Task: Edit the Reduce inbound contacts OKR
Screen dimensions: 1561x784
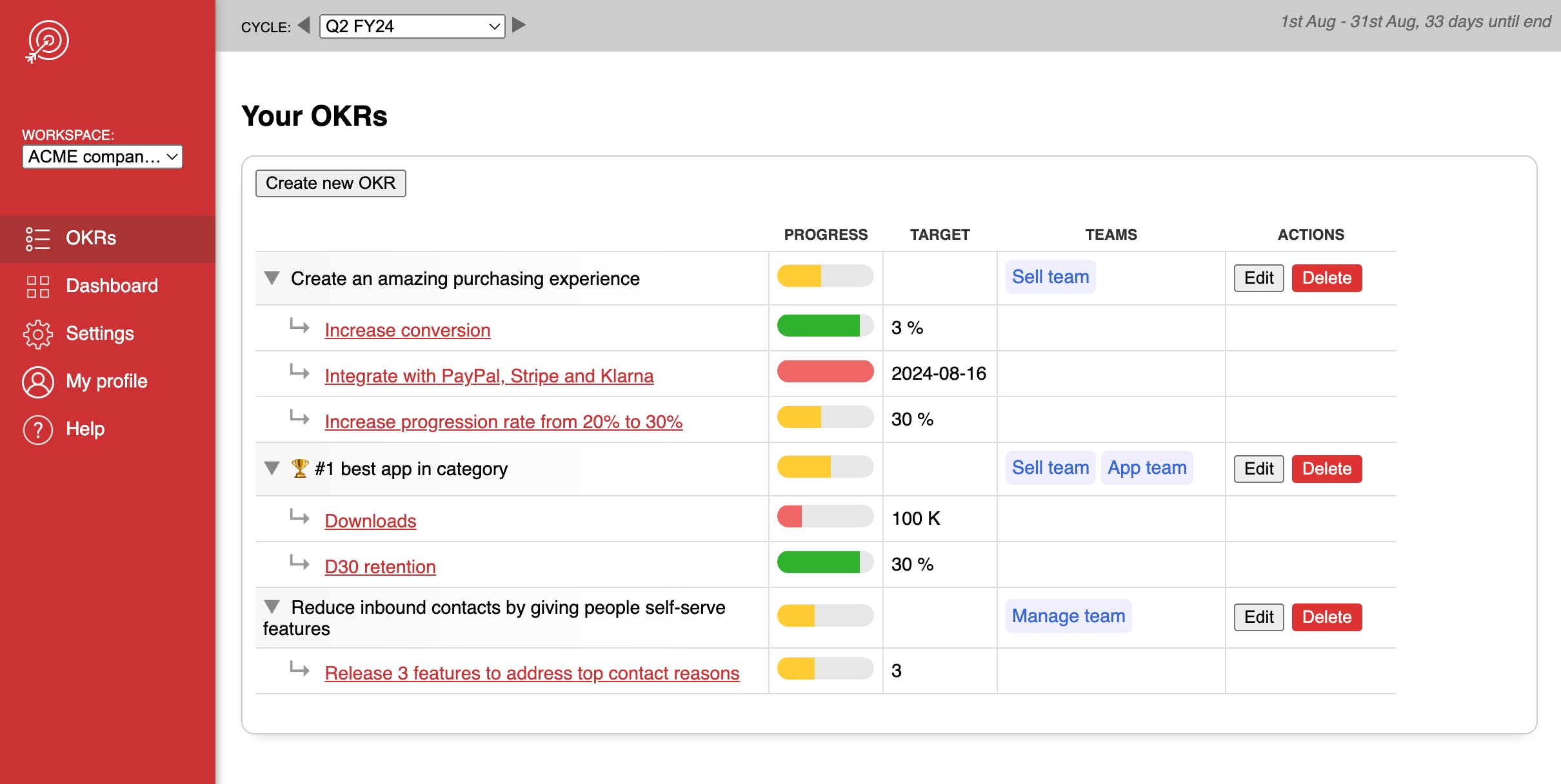Action: point(1258,617)
